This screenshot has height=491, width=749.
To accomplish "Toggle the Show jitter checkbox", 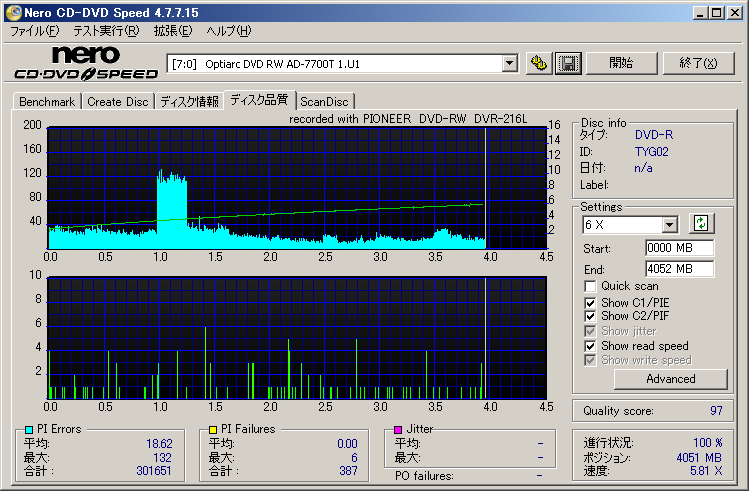I will coord(590,331).
